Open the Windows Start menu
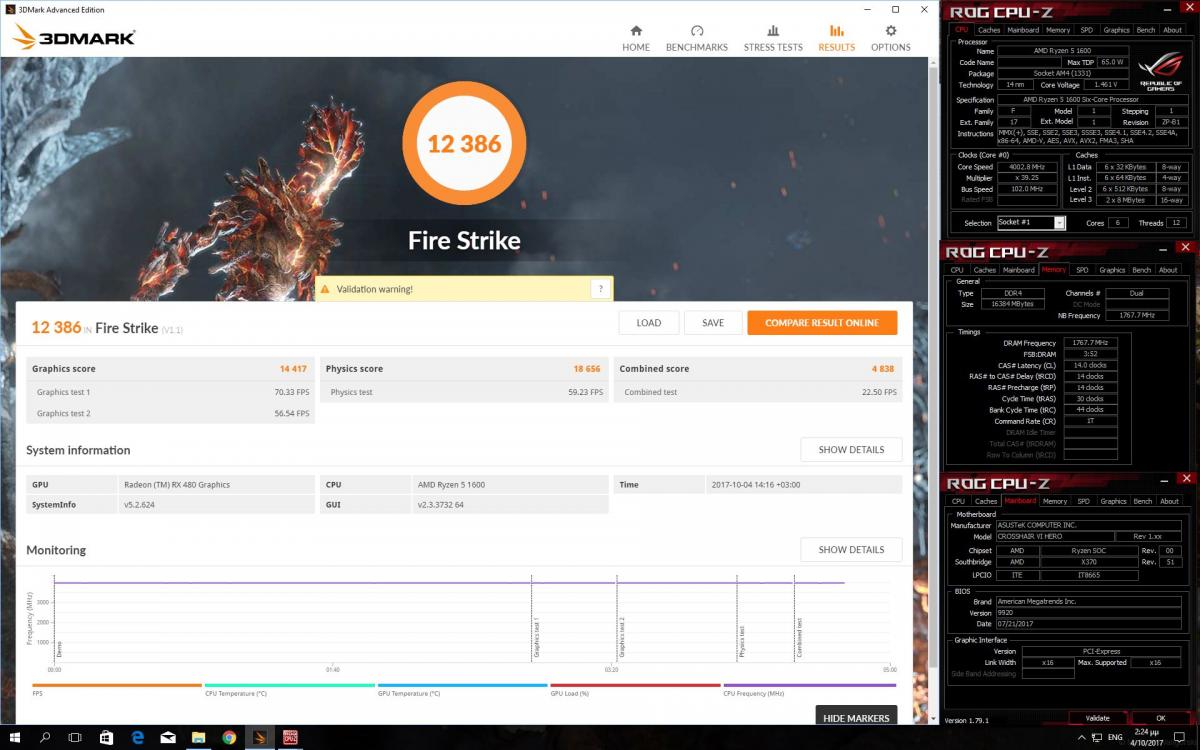The height and width of the screenshot is (750, 1200). (15, 737)
